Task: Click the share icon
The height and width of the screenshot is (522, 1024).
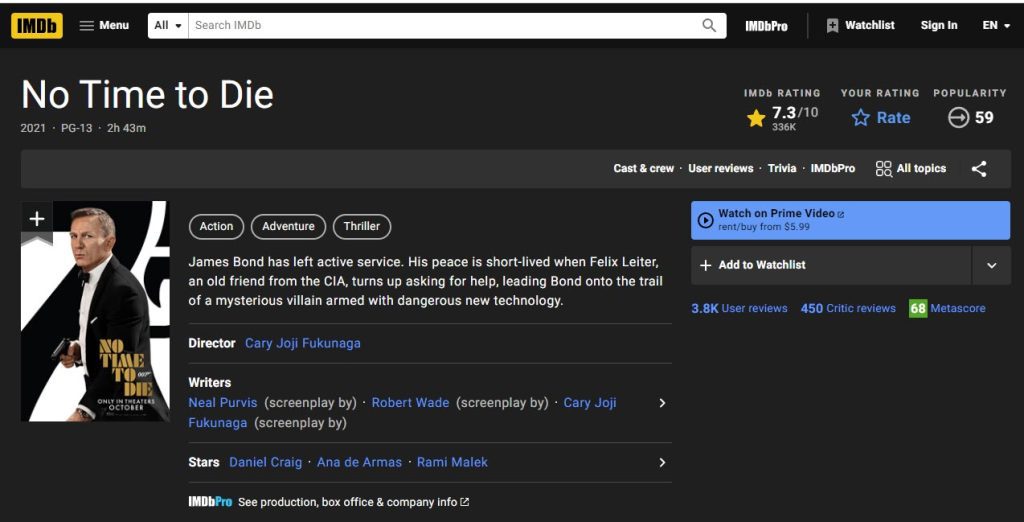Action: pyautogui.click(x=978, y=169)
